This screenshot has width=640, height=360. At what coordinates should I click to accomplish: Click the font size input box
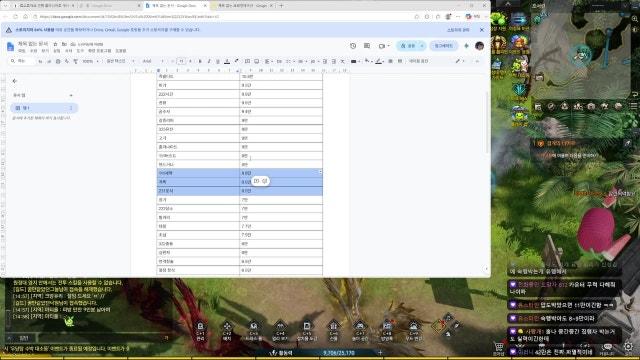coord(181,61)
